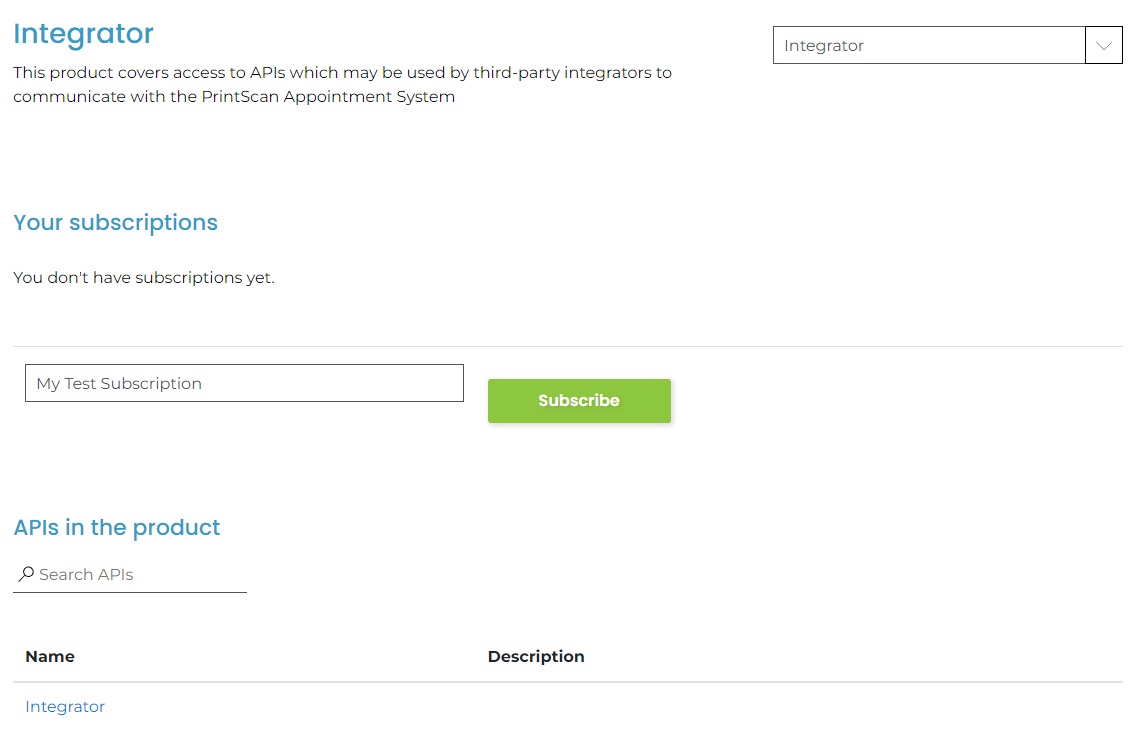This screenshot has width=1137, height=738.
Task: Click the Description column header
Action: click(x=536, y=657)
